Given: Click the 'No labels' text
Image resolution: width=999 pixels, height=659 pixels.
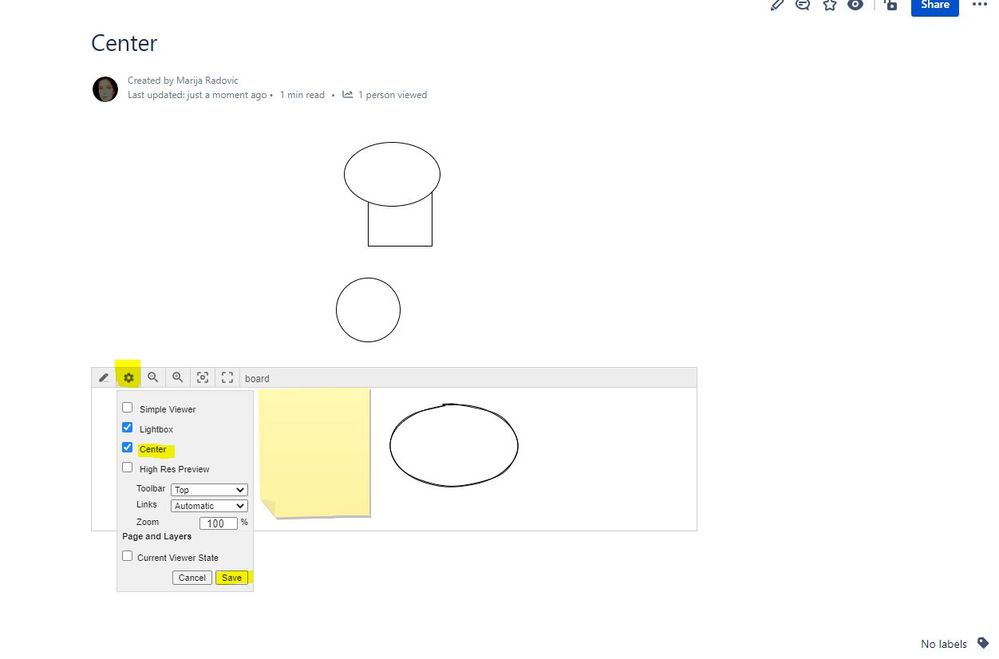Looking at the screenshot, I should coord(944,644).
